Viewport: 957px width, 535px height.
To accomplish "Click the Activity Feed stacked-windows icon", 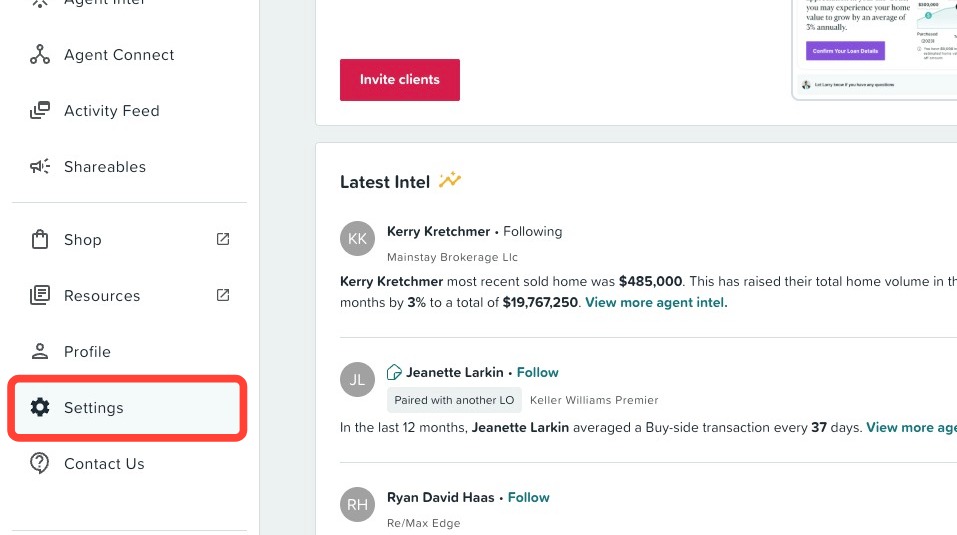I will tap(40, 110).
